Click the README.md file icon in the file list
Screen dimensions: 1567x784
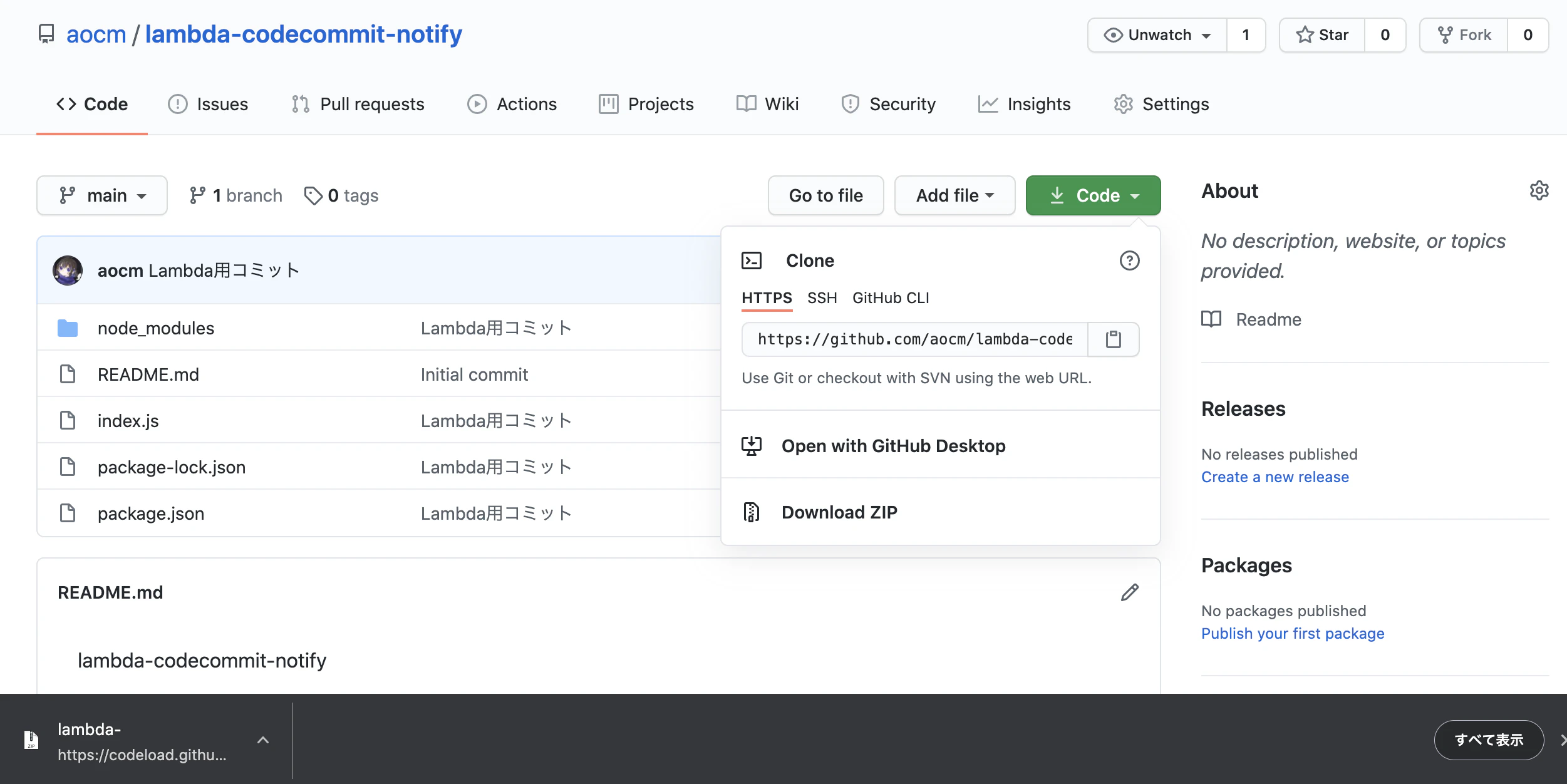[x=68, y=374]
